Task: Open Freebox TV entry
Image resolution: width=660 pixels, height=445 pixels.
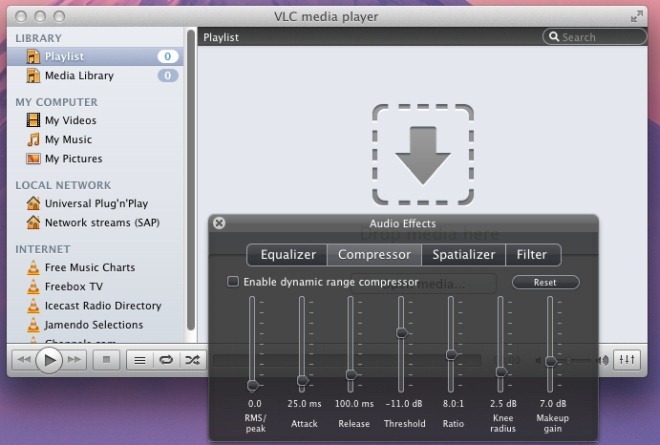Action: [95, 287]
